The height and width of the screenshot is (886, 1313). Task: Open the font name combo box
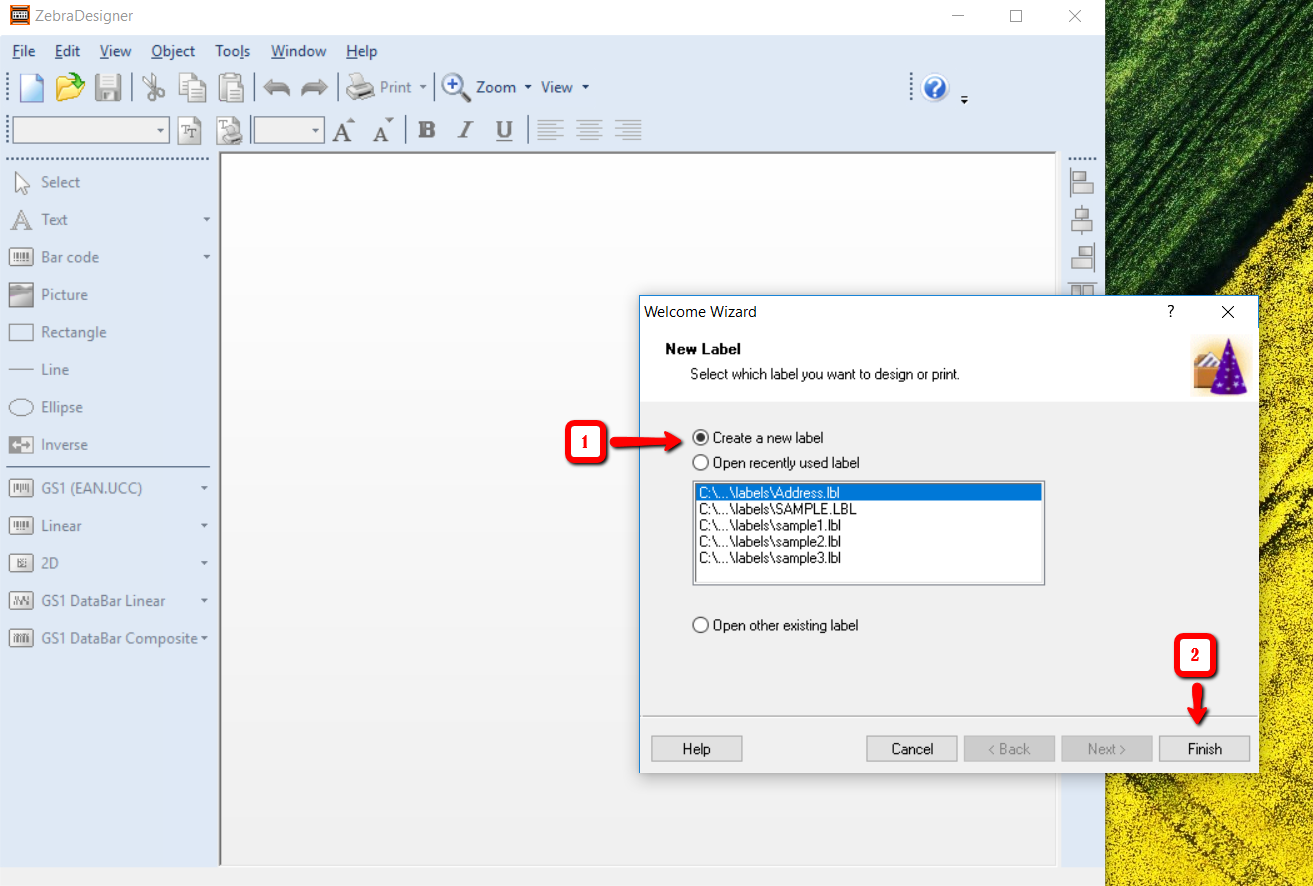tap(91, 130)
